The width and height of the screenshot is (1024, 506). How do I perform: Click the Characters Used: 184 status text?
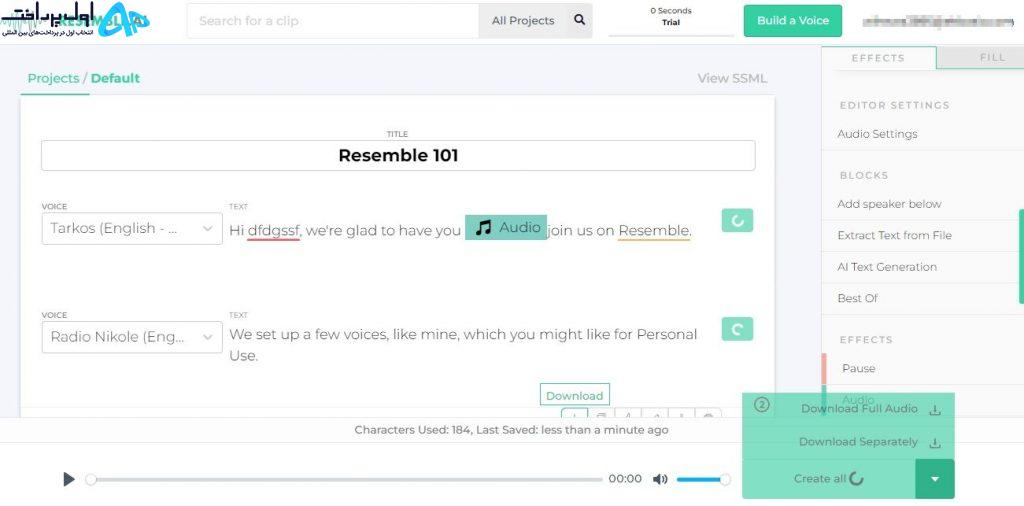(511, 430)
